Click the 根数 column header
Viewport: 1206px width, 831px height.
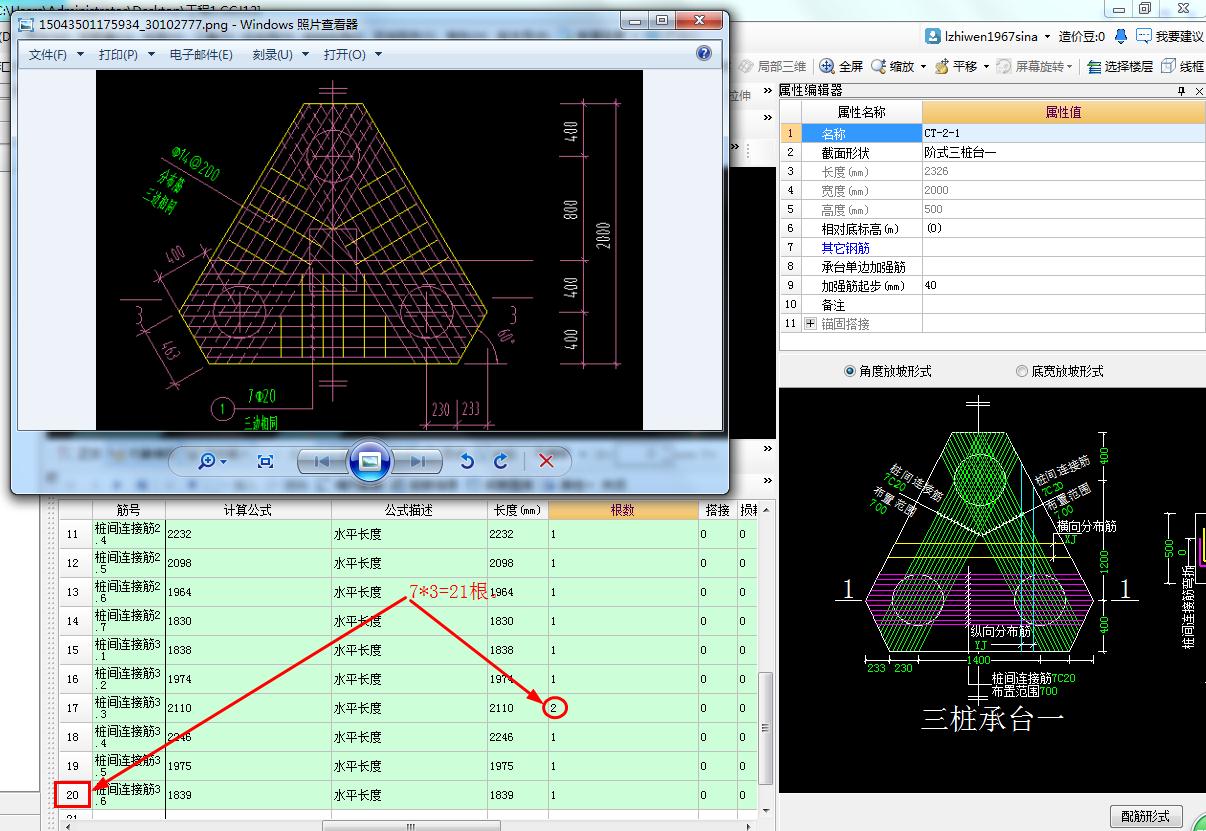(623, 510)
